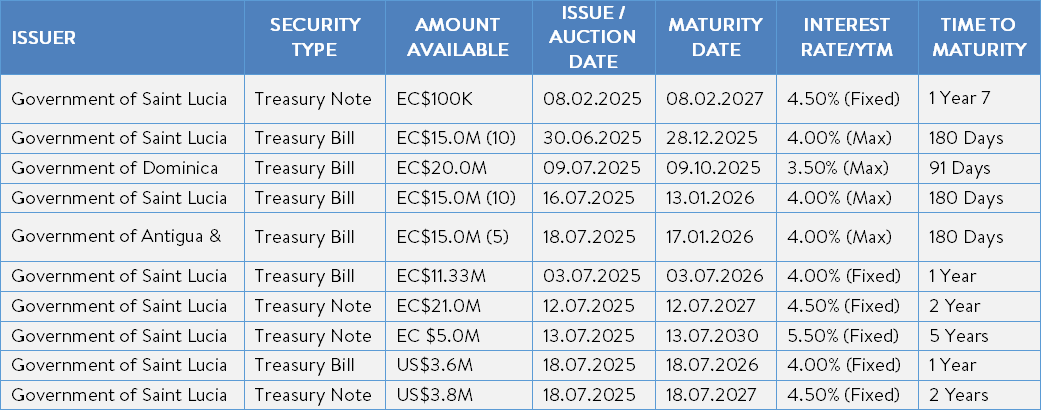Select the 08.02.2025 issue date cell
This screenshot has width=1041, height=410.
click(594, 99)
